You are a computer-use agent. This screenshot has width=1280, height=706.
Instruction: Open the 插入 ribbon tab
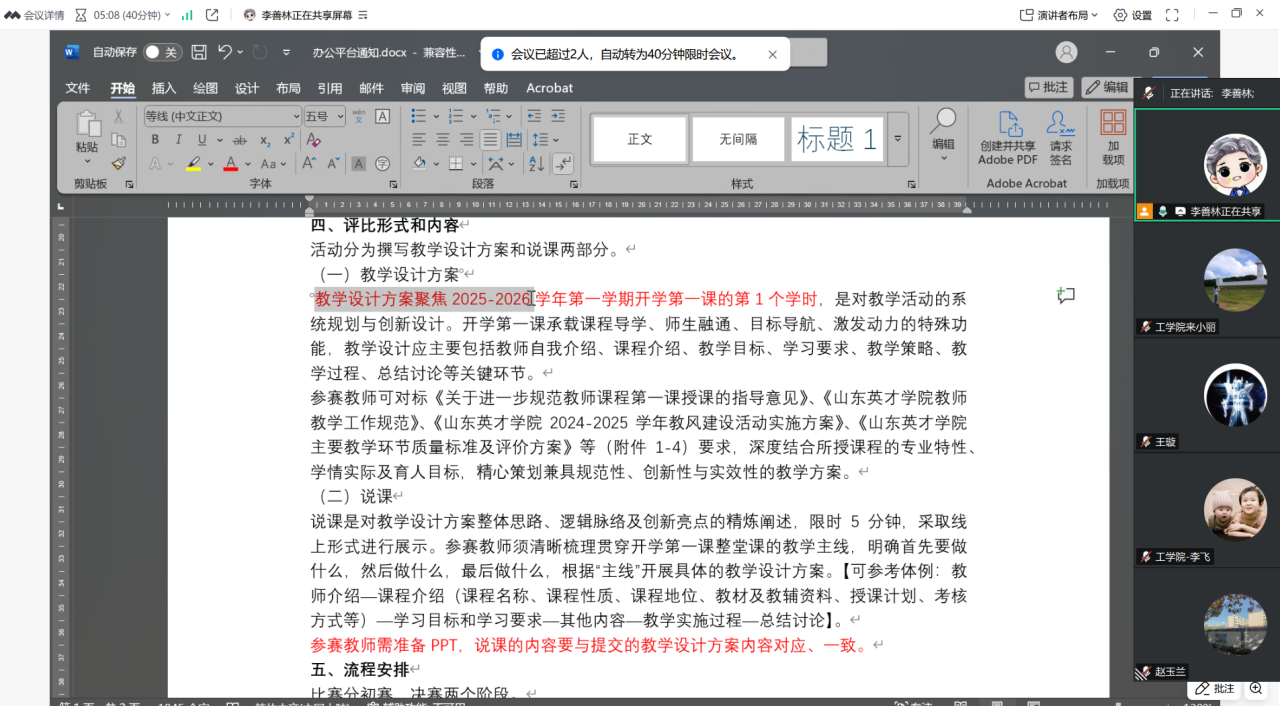coord(164,88)
